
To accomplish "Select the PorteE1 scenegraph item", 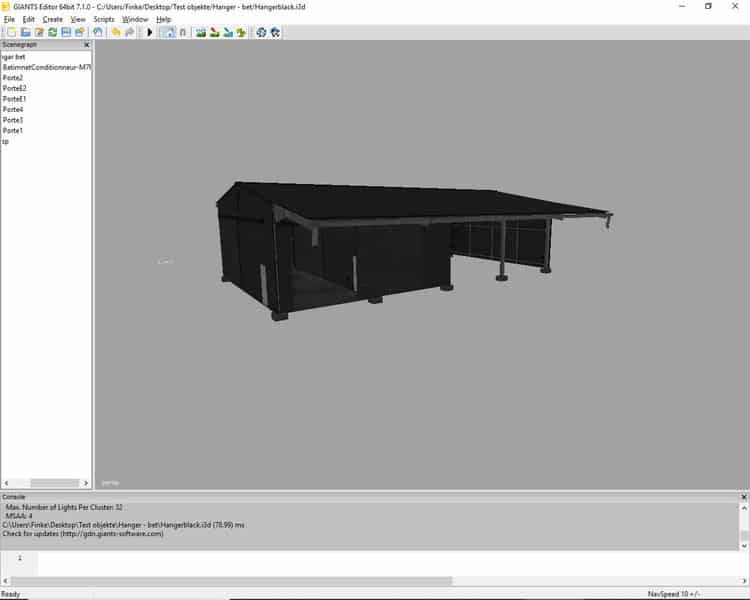I will [x=14, y=99].
